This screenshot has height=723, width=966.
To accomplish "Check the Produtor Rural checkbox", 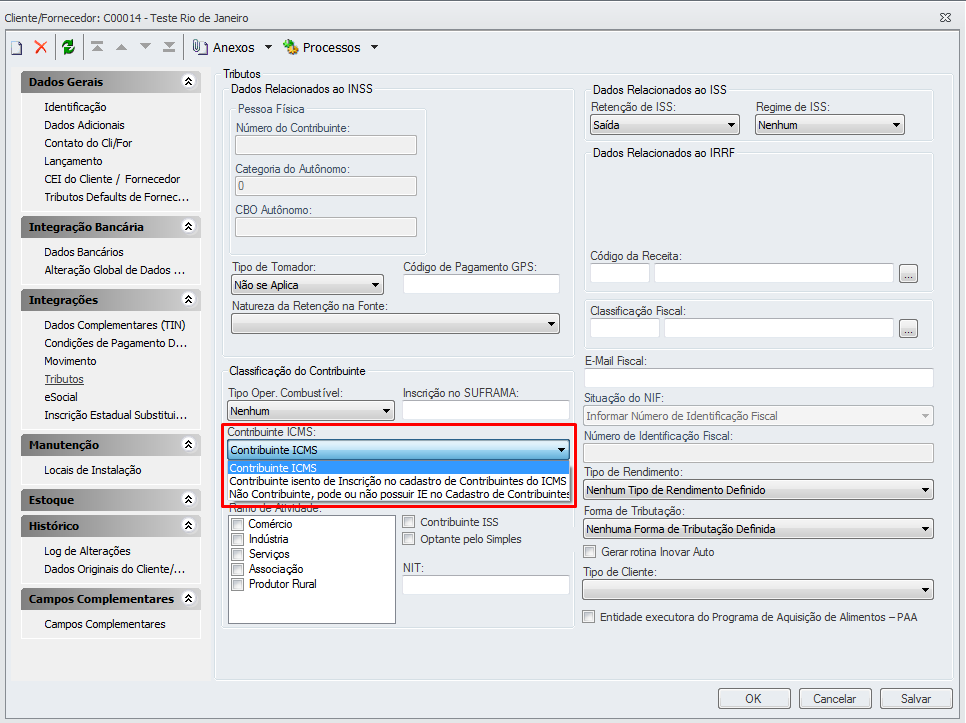I will pyautogui.click(x=238, y=584).
